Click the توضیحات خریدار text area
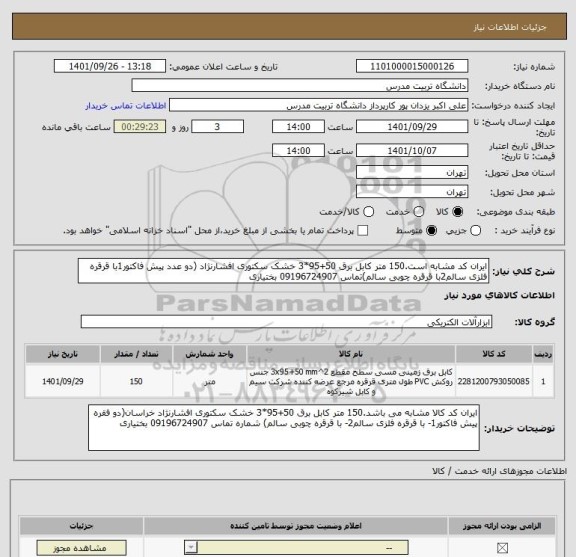 click(x=284, y=428)
